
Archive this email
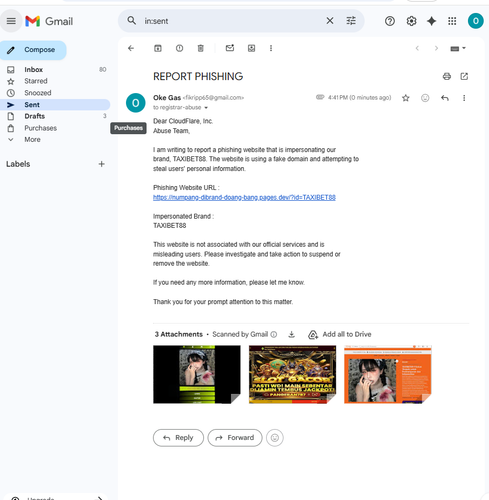click(158, 48)
